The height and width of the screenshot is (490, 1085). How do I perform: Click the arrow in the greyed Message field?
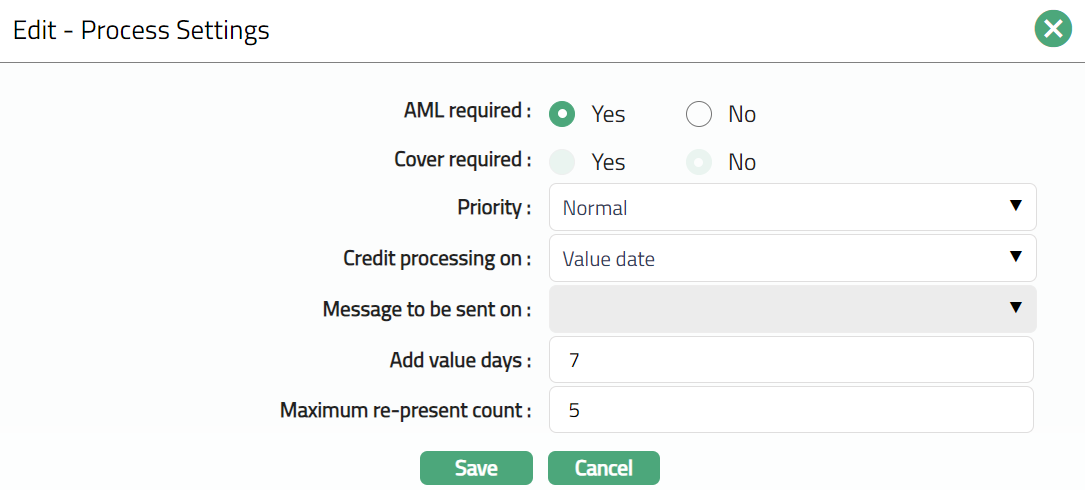(x=1015, y=308)
